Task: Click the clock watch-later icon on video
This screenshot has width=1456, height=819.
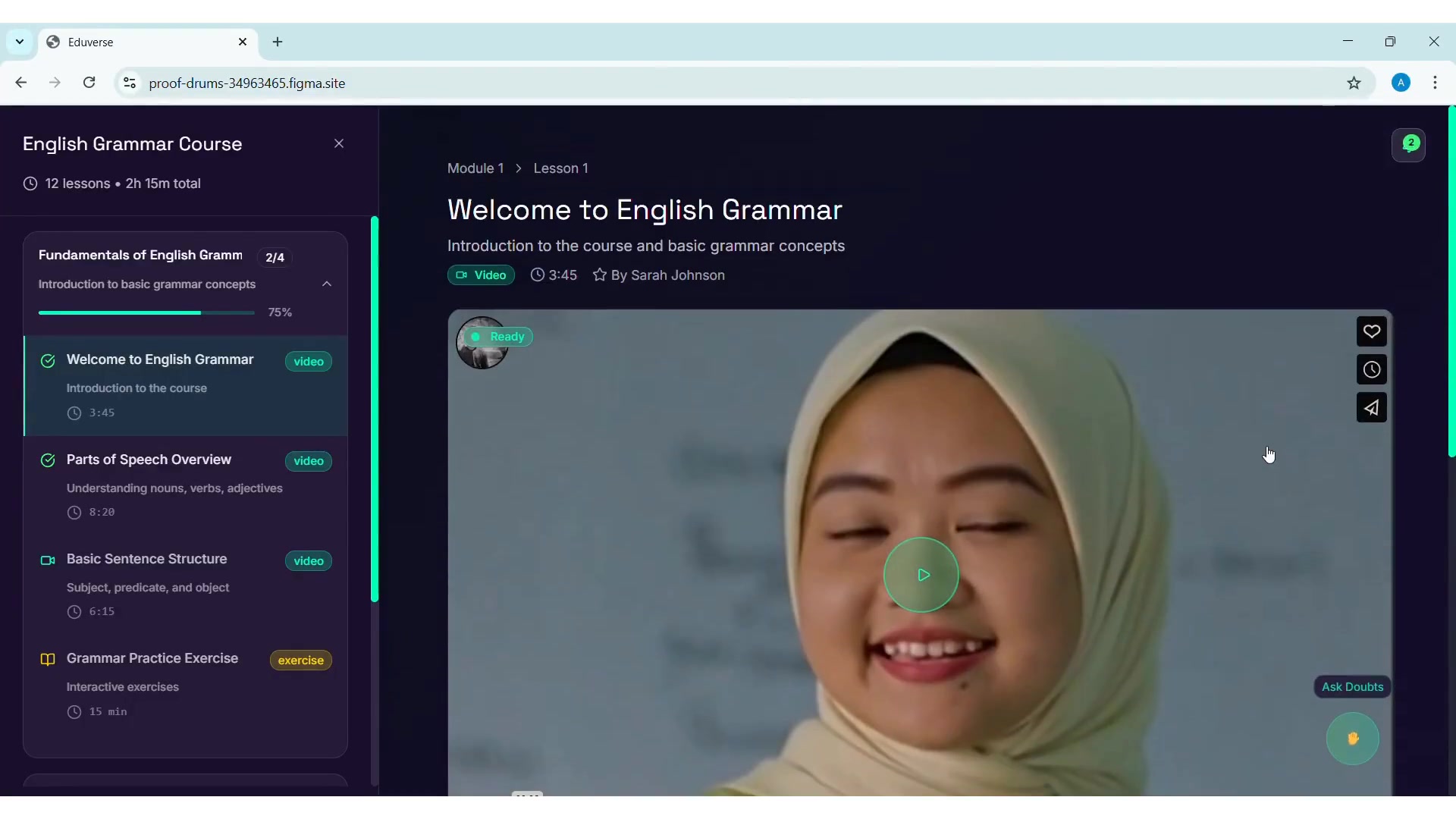Action: click(x=1371, y=370)
